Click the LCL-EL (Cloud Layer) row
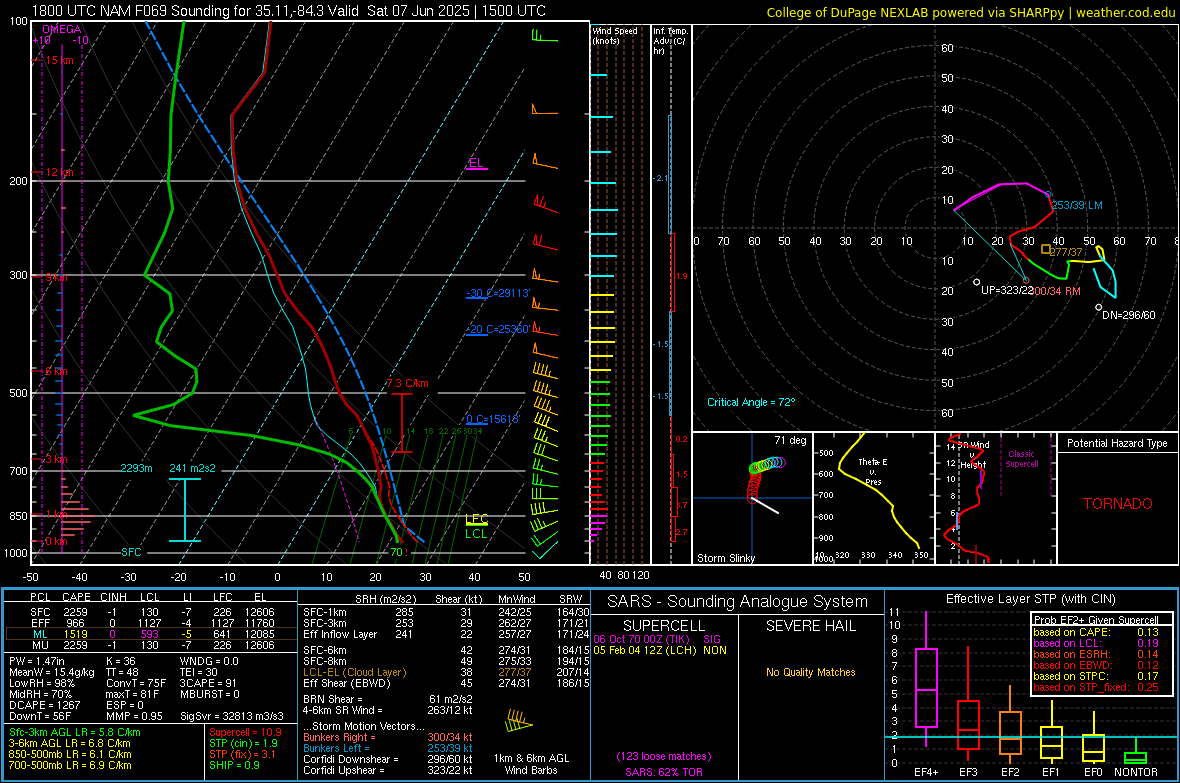1180x783 pixels. click(446, 672)
